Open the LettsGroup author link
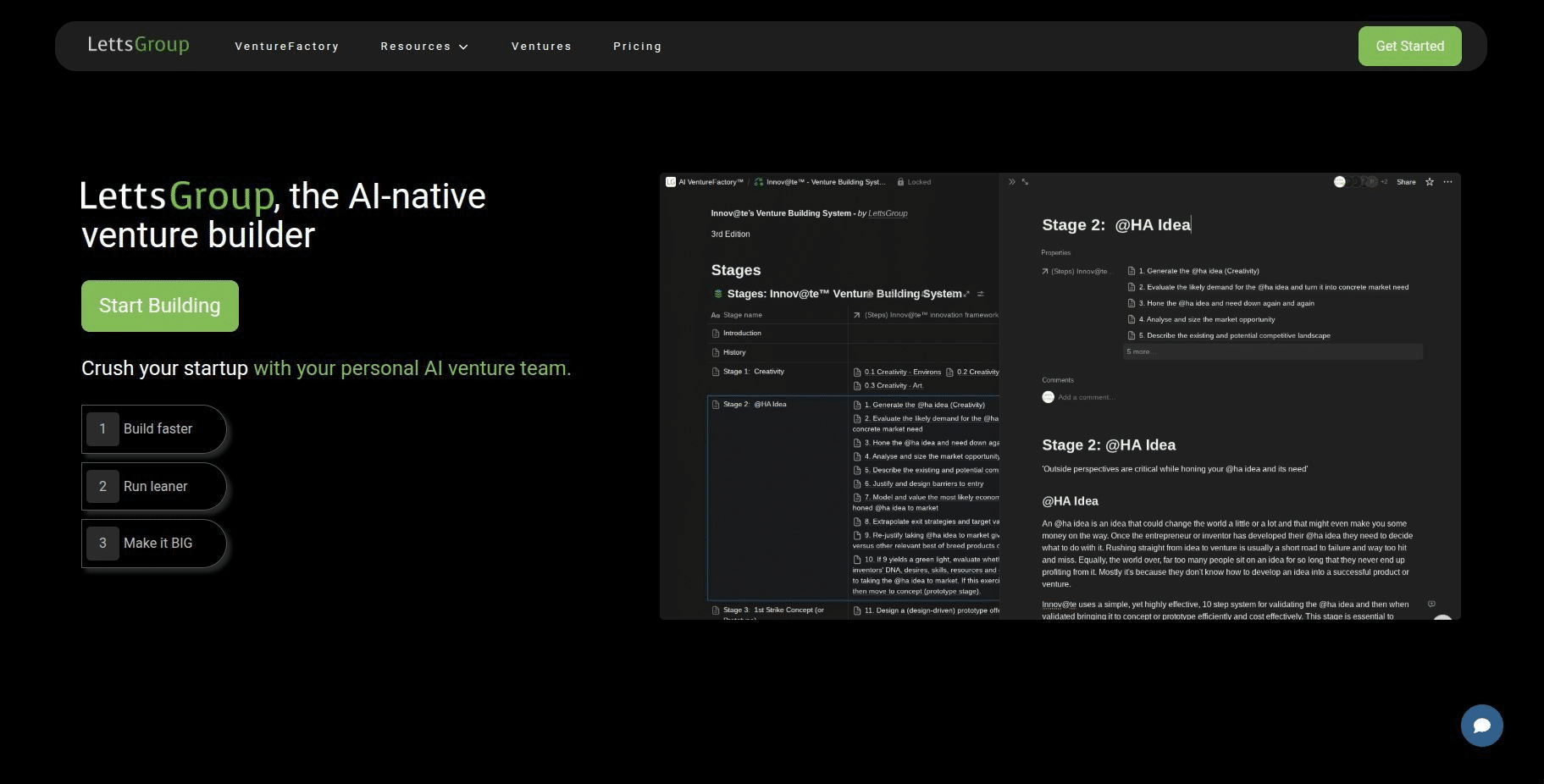Screen dimensions: 1544x784 tap(888, 213)
